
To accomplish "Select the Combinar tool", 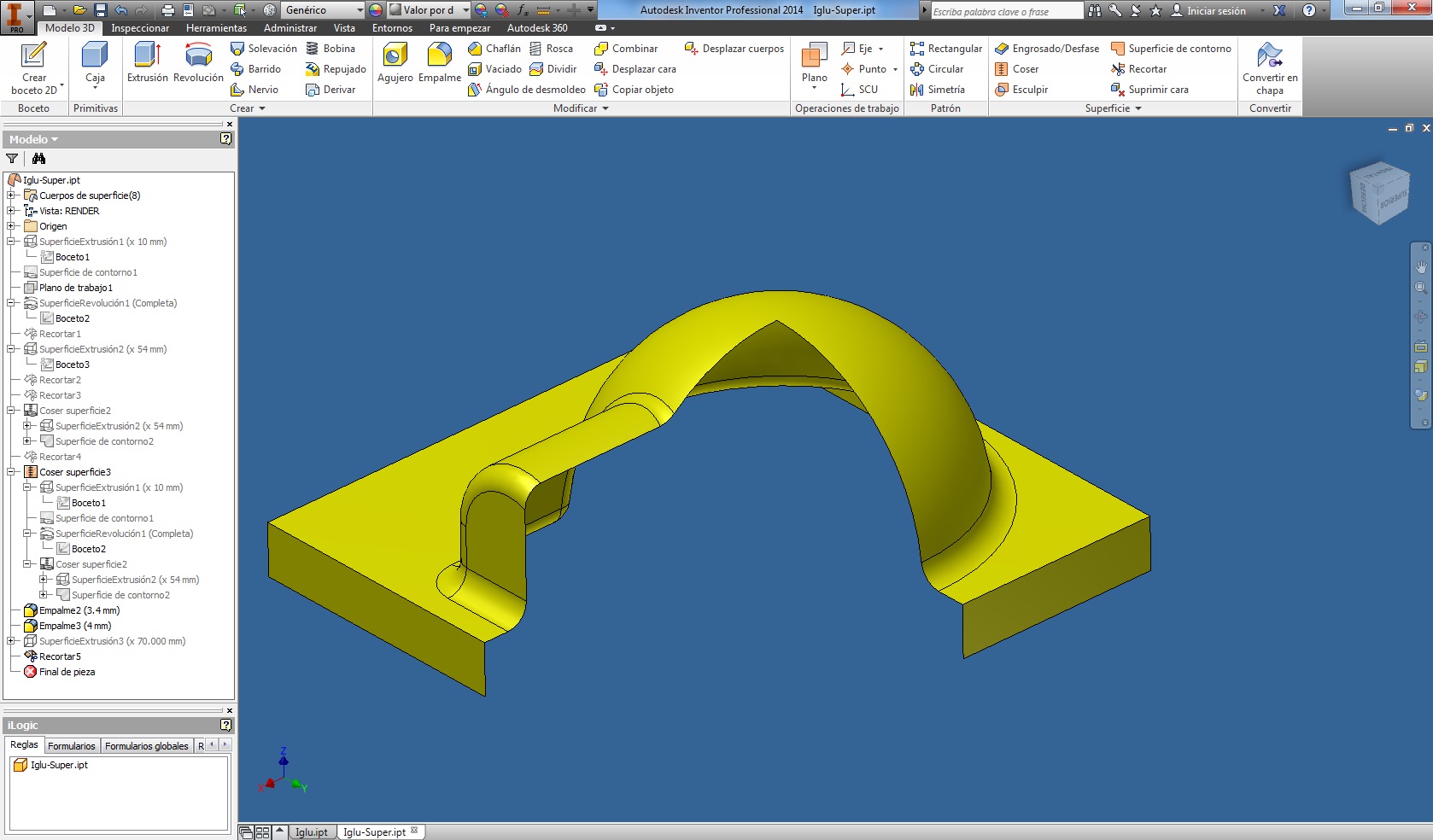I will click(x=626, y=49).
